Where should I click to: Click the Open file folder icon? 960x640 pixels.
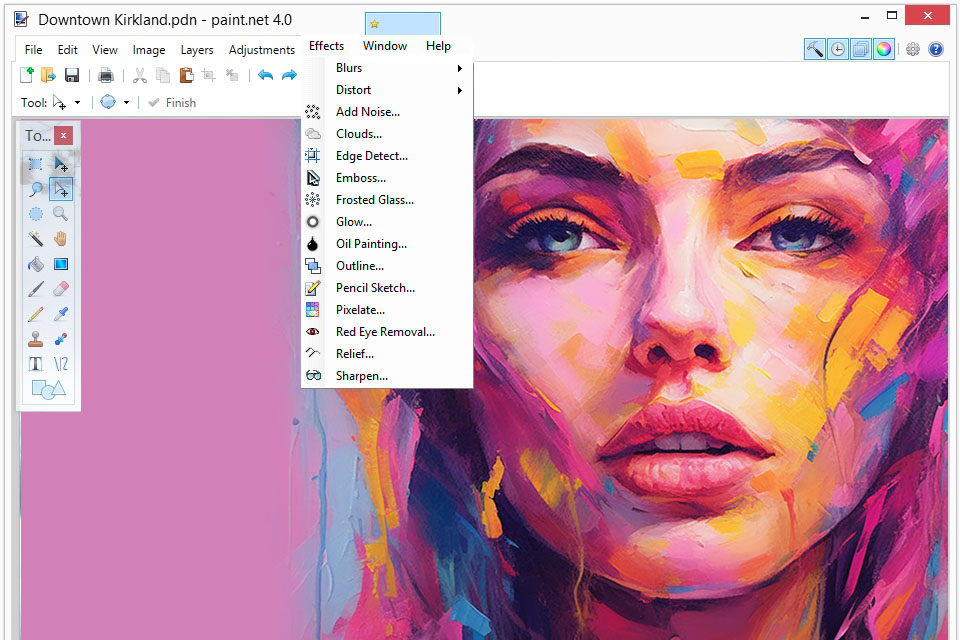click(x=48, y=75)
